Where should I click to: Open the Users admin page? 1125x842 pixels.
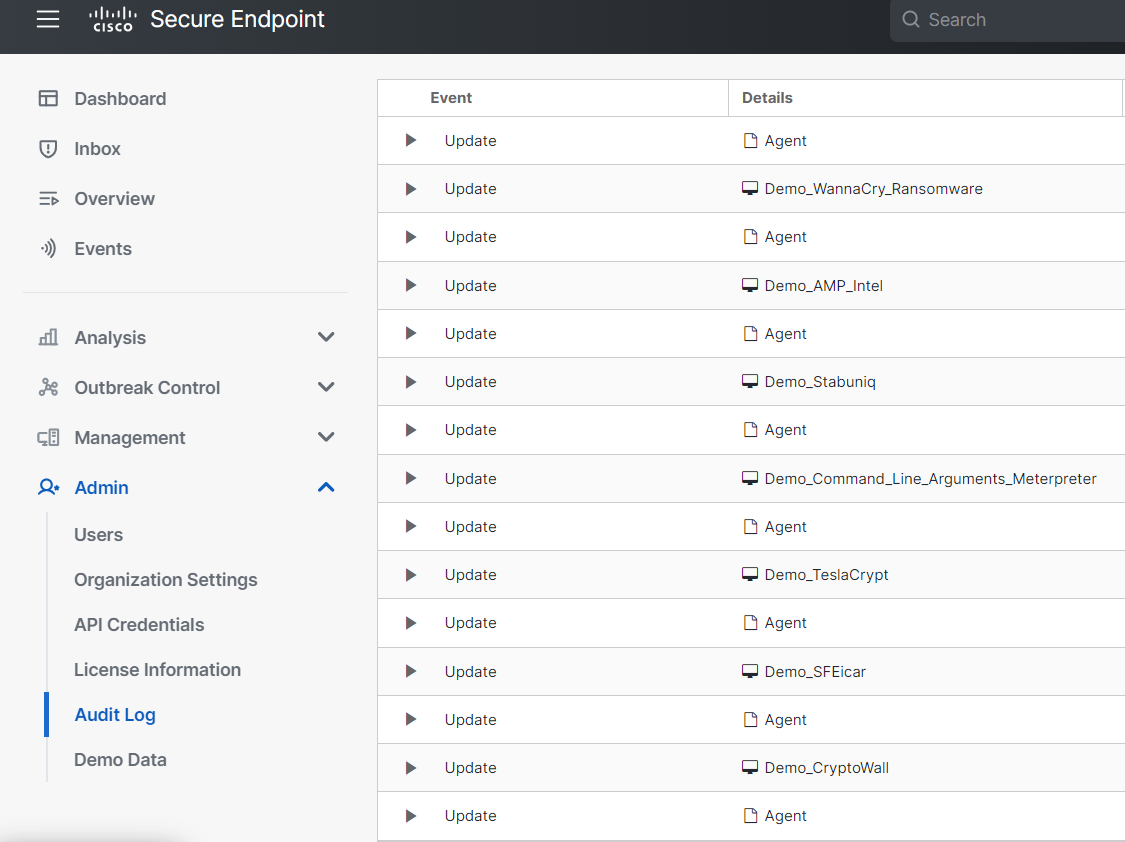coord(98,535)
